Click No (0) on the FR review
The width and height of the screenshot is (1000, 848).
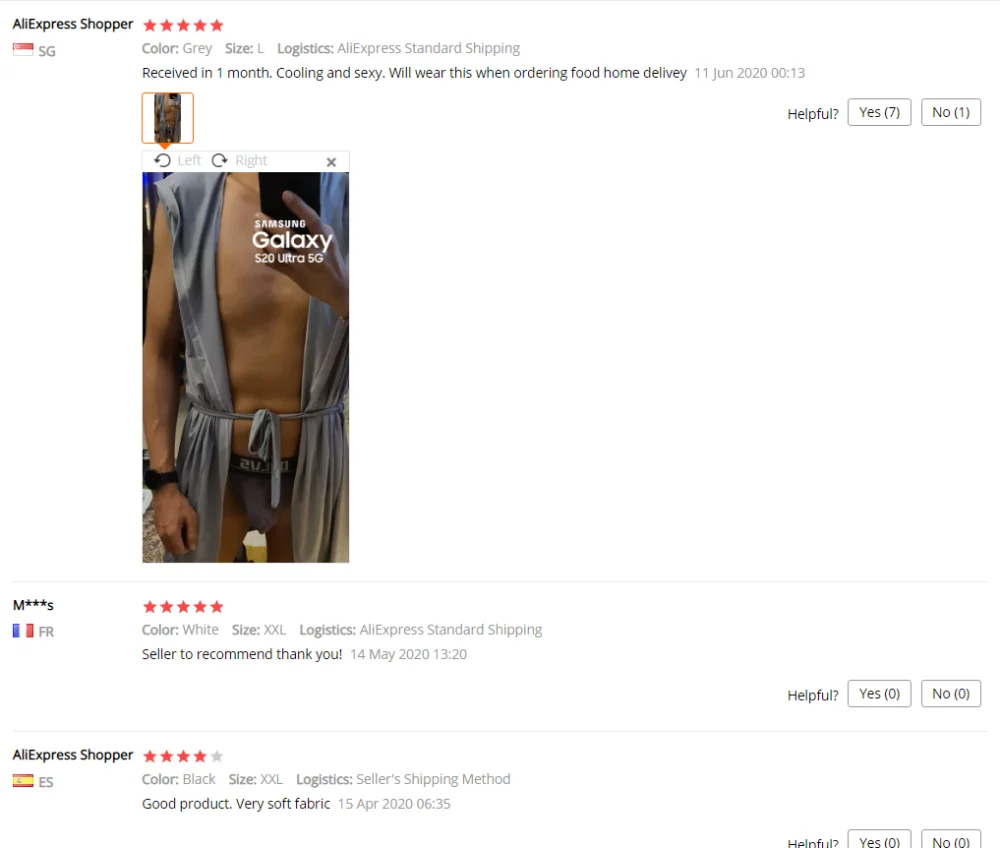point(950,694)
